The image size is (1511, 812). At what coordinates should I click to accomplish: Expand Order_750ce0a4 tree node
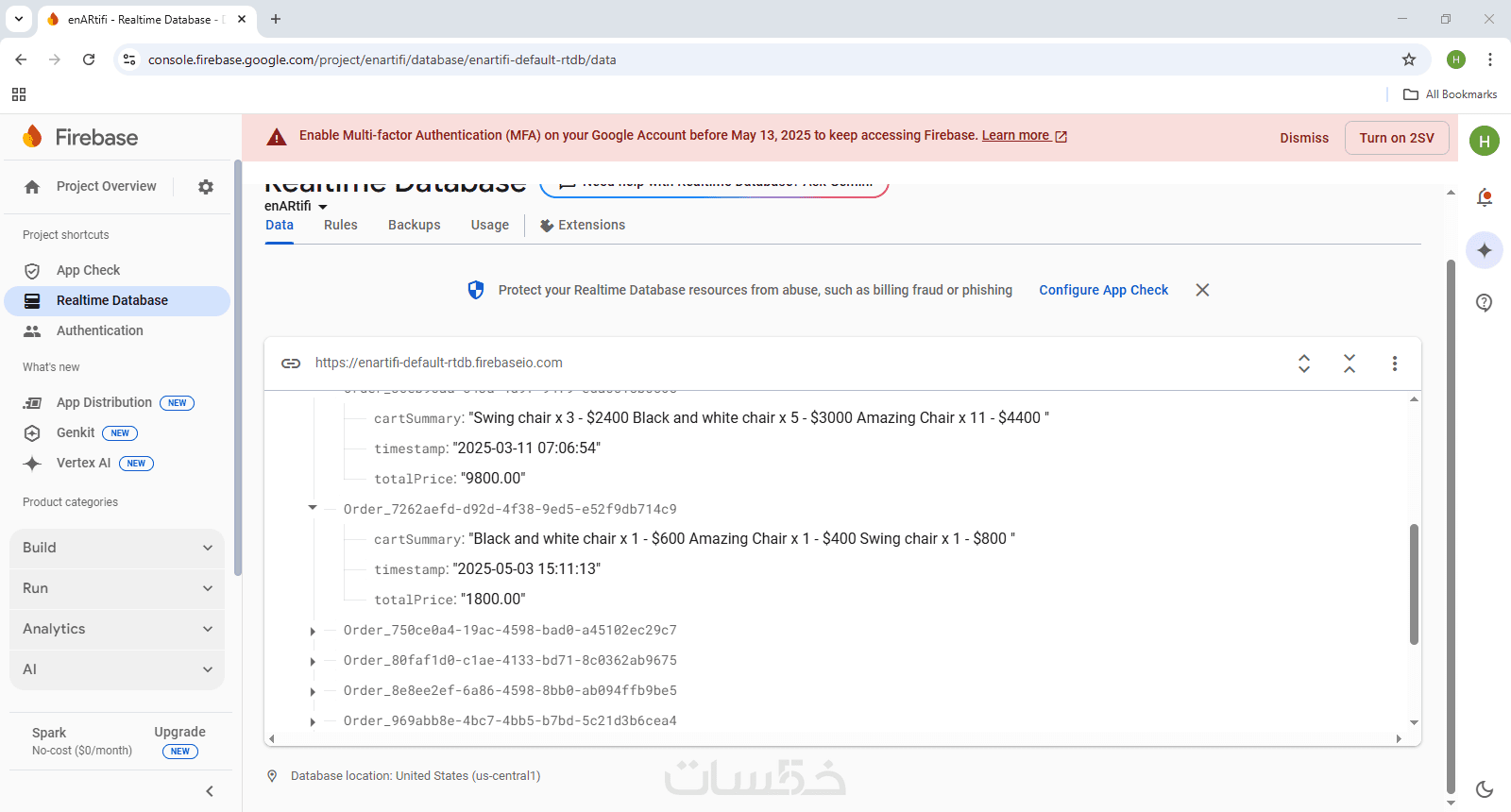pos(313,631)
